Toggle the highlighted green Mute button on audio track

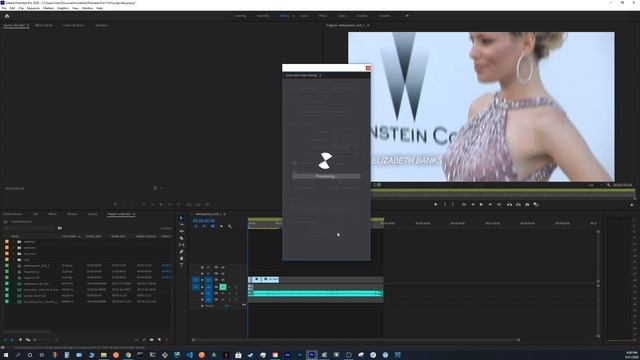(223, 287)
